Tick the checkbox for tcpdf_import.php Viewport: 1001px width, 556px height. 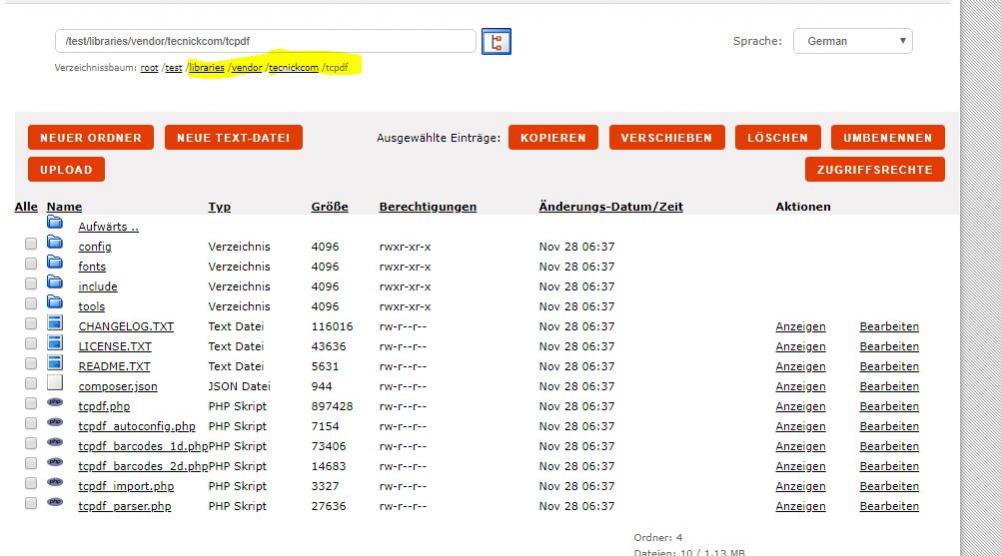click(x=31, y=487)
